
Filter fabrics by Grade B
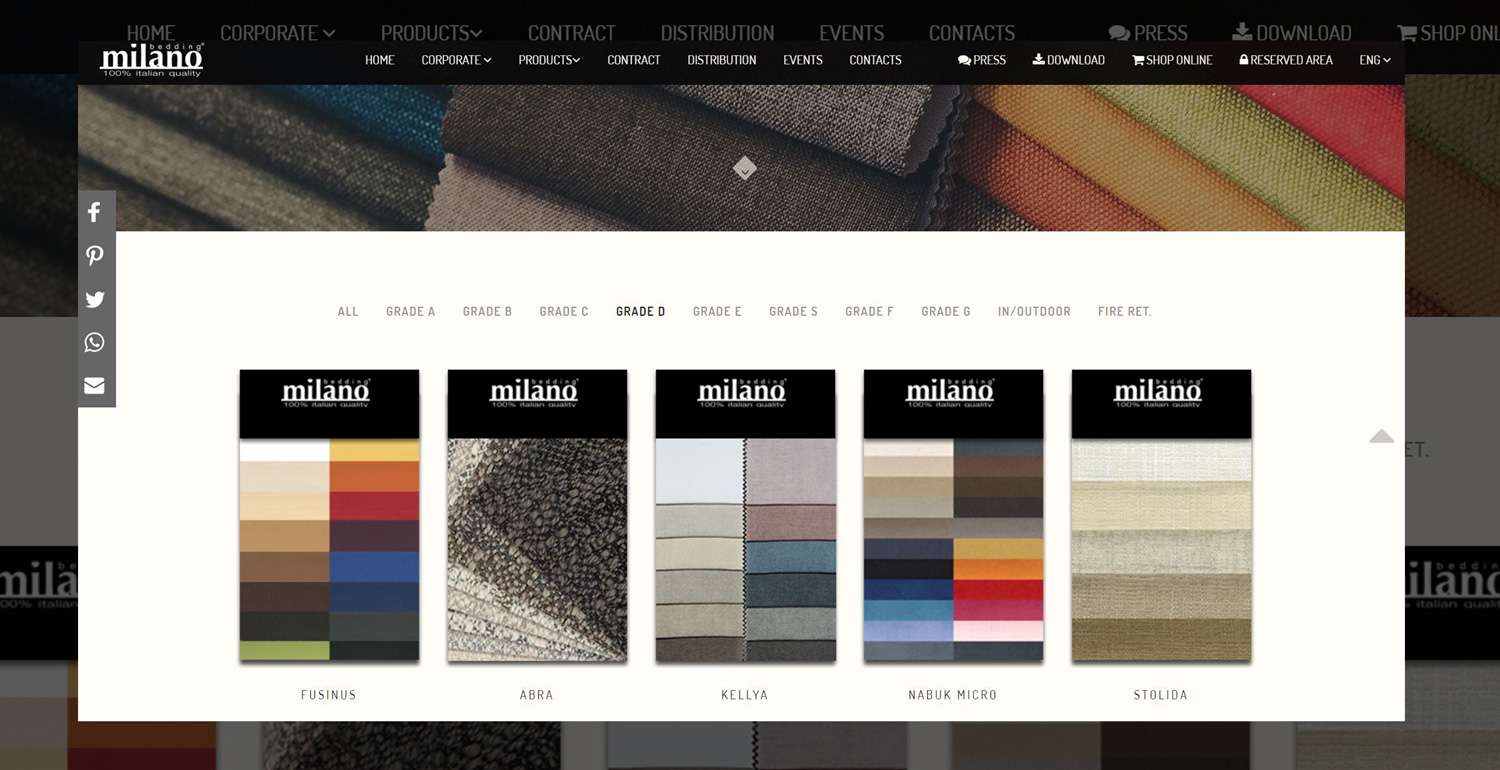(x=487, y=312)
